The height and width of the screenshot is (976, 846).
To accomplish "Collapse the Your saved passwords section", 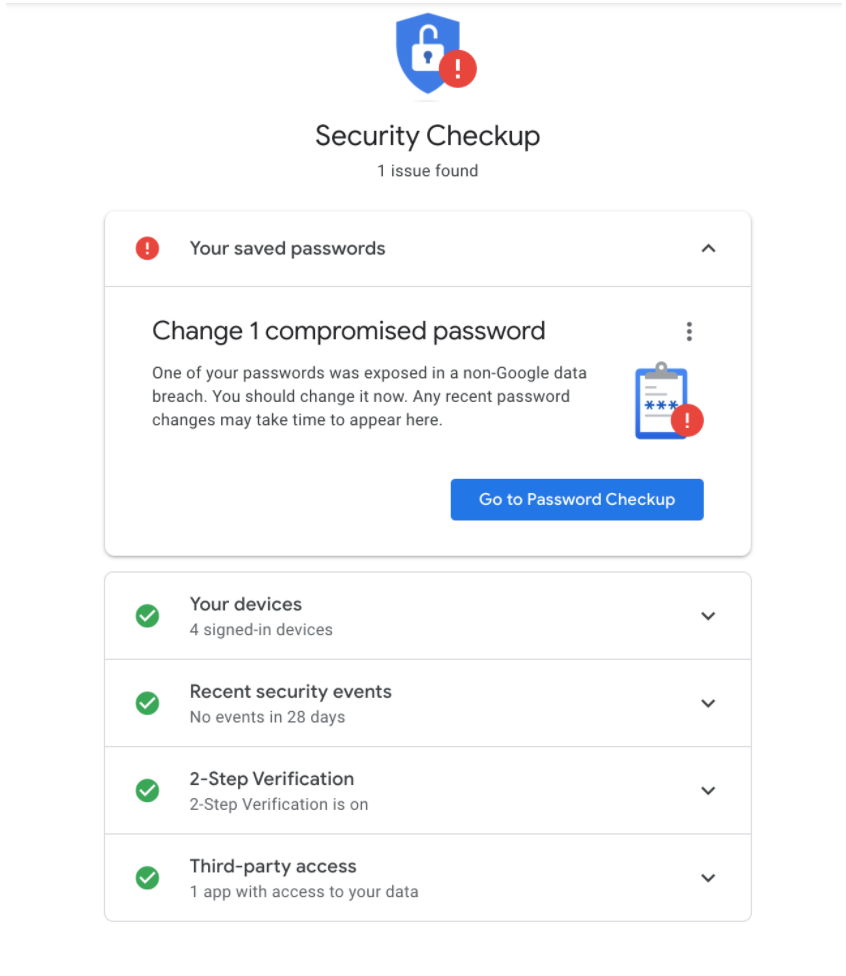I will [709, 248].
